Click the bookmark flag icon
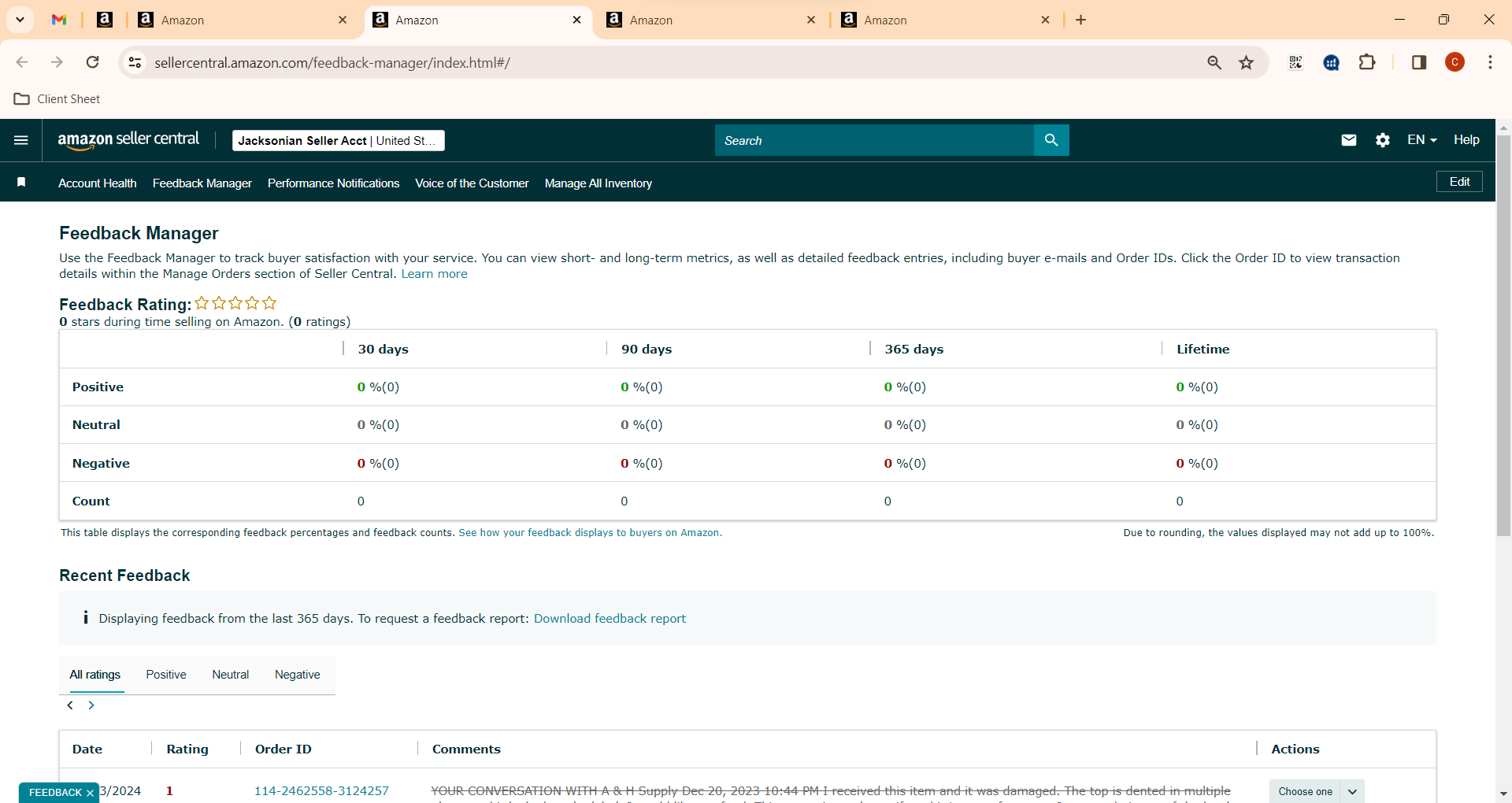 click(21, 183)
